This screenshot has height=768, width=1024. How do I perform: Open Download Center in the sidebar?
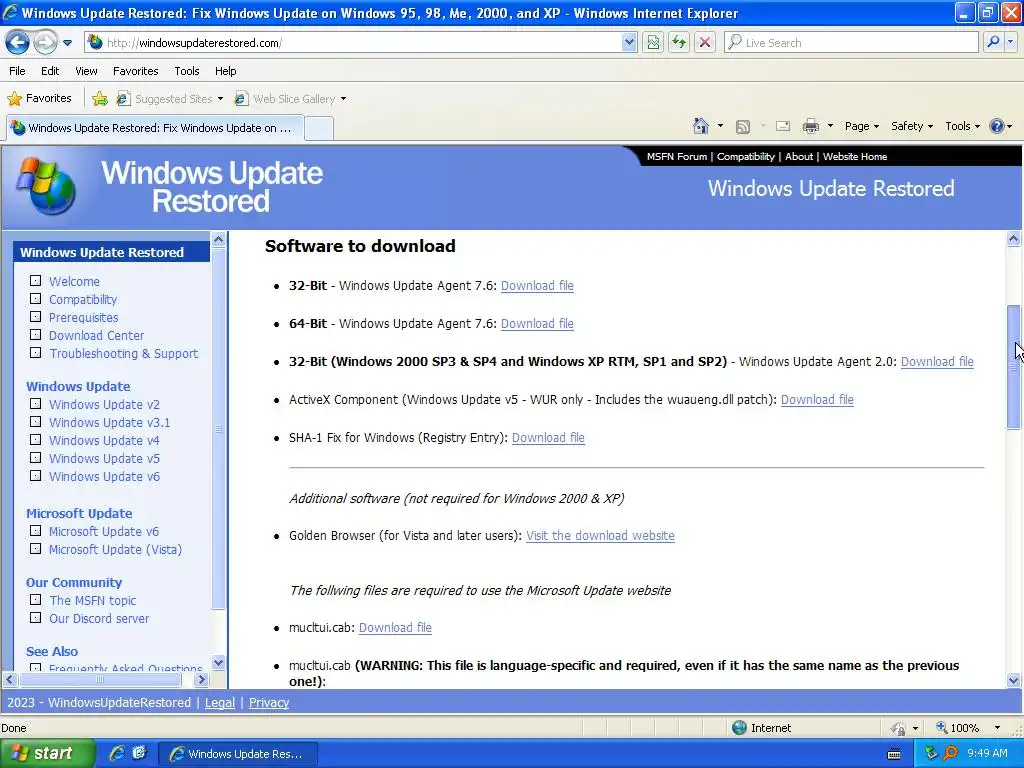tap(96, 336)
